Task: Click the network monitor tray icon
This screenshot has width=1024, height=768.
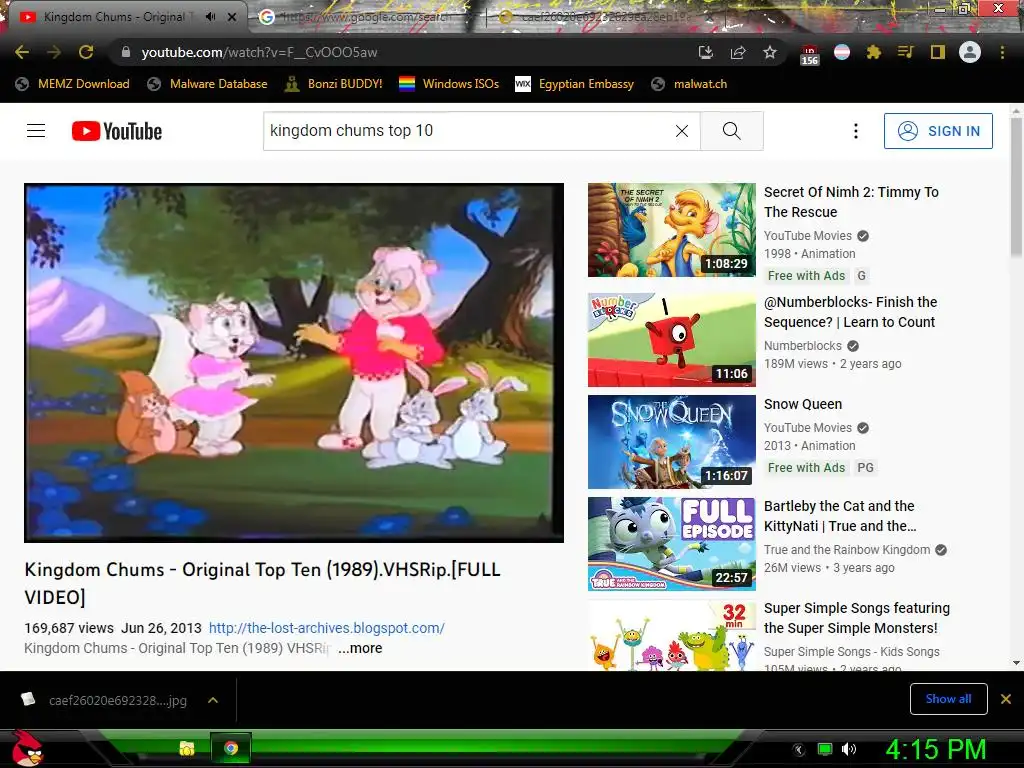Action: (x=825, y=749)
